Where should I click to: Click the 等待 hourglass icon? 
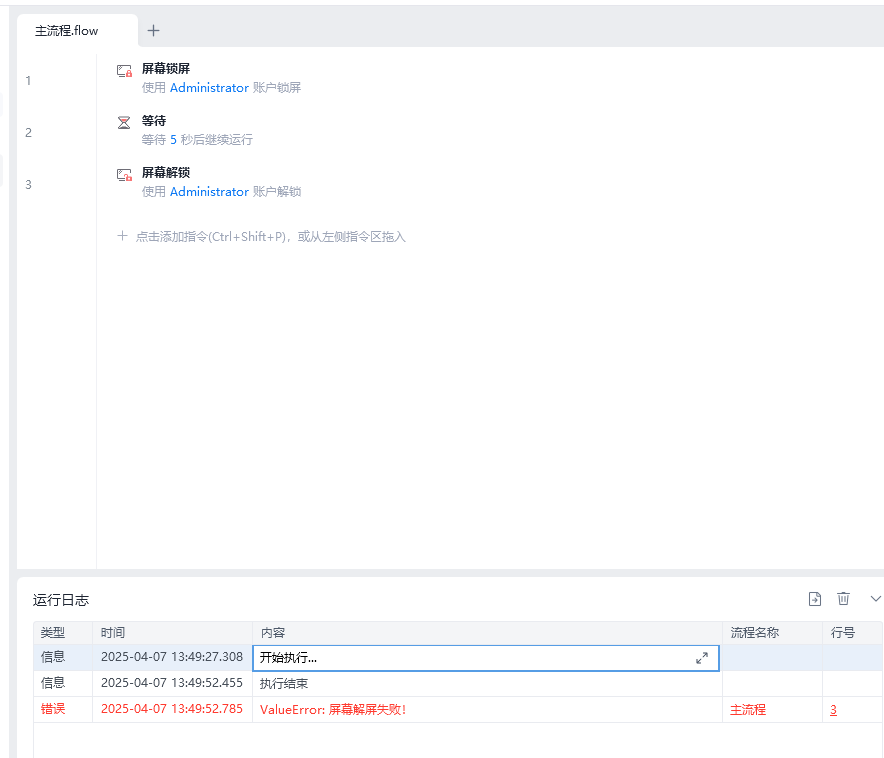point(124,123)
